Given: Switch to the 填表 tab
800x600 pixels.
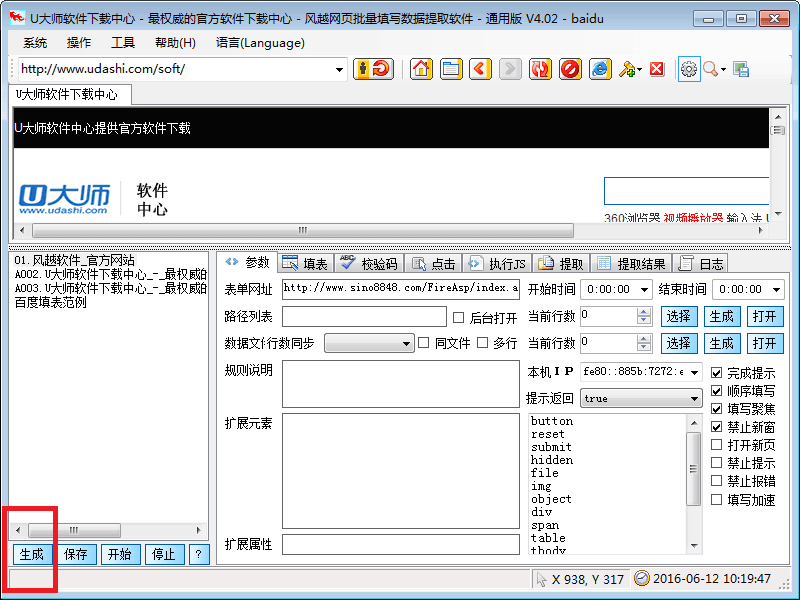Looking at the screenshot, I should coord(305,264).
